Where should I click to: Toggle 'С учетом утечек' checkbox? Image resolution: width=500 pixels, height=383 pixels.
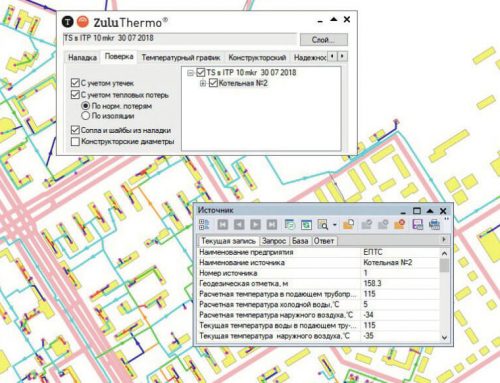pos(75,83)
